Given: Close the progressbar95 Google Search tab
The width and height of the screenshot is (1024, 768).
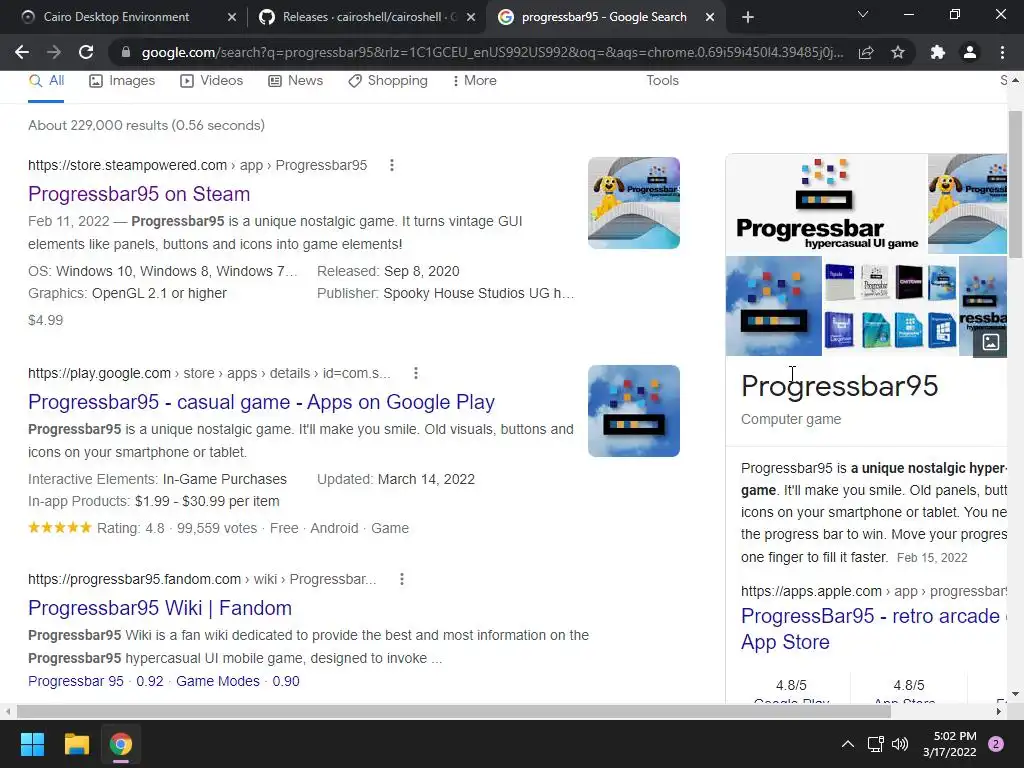Looking at the screenshot, I should (710, 18).
